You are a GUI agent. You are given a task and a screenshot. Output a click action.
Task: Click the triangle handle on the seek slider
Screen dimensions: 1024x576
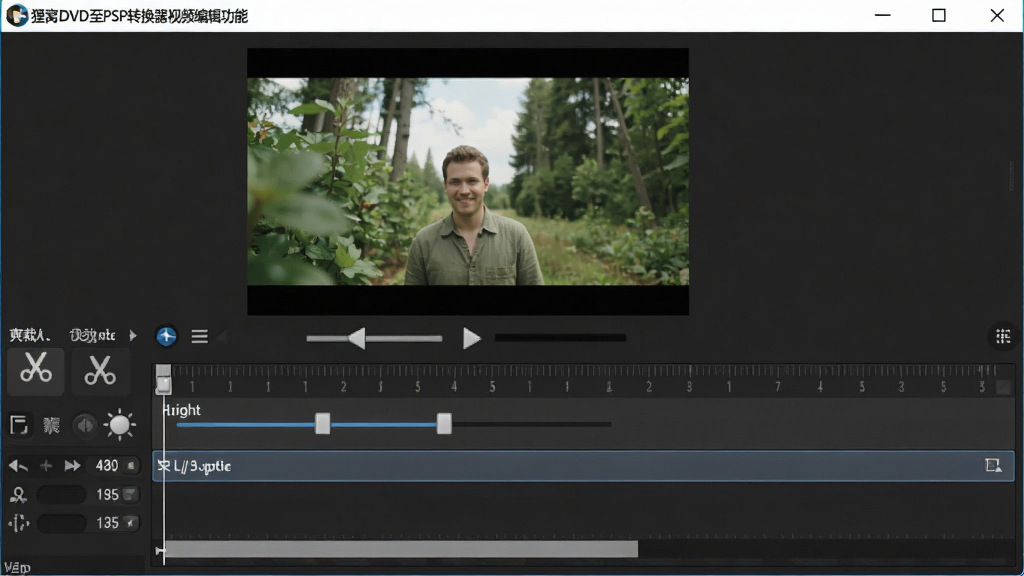(357, 338)
